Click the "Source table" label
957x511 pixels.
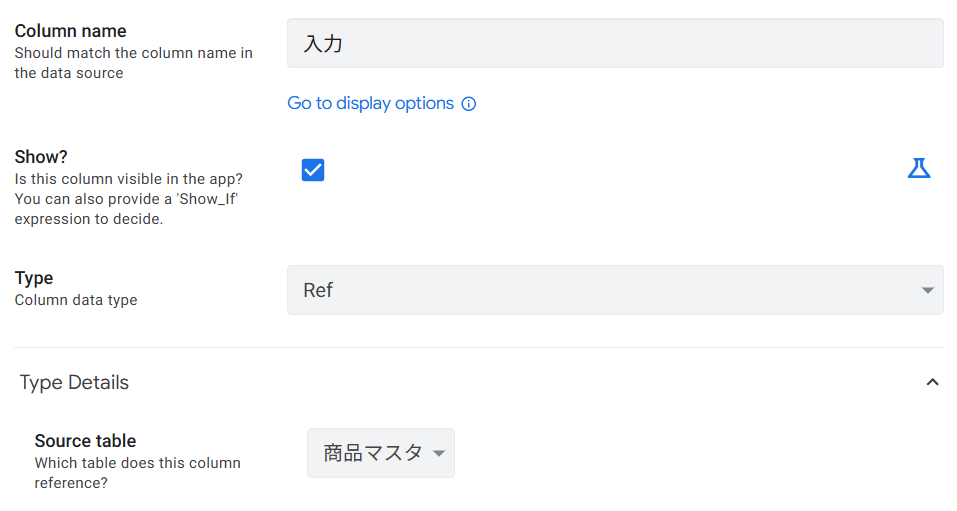click(x=85, y=441)
